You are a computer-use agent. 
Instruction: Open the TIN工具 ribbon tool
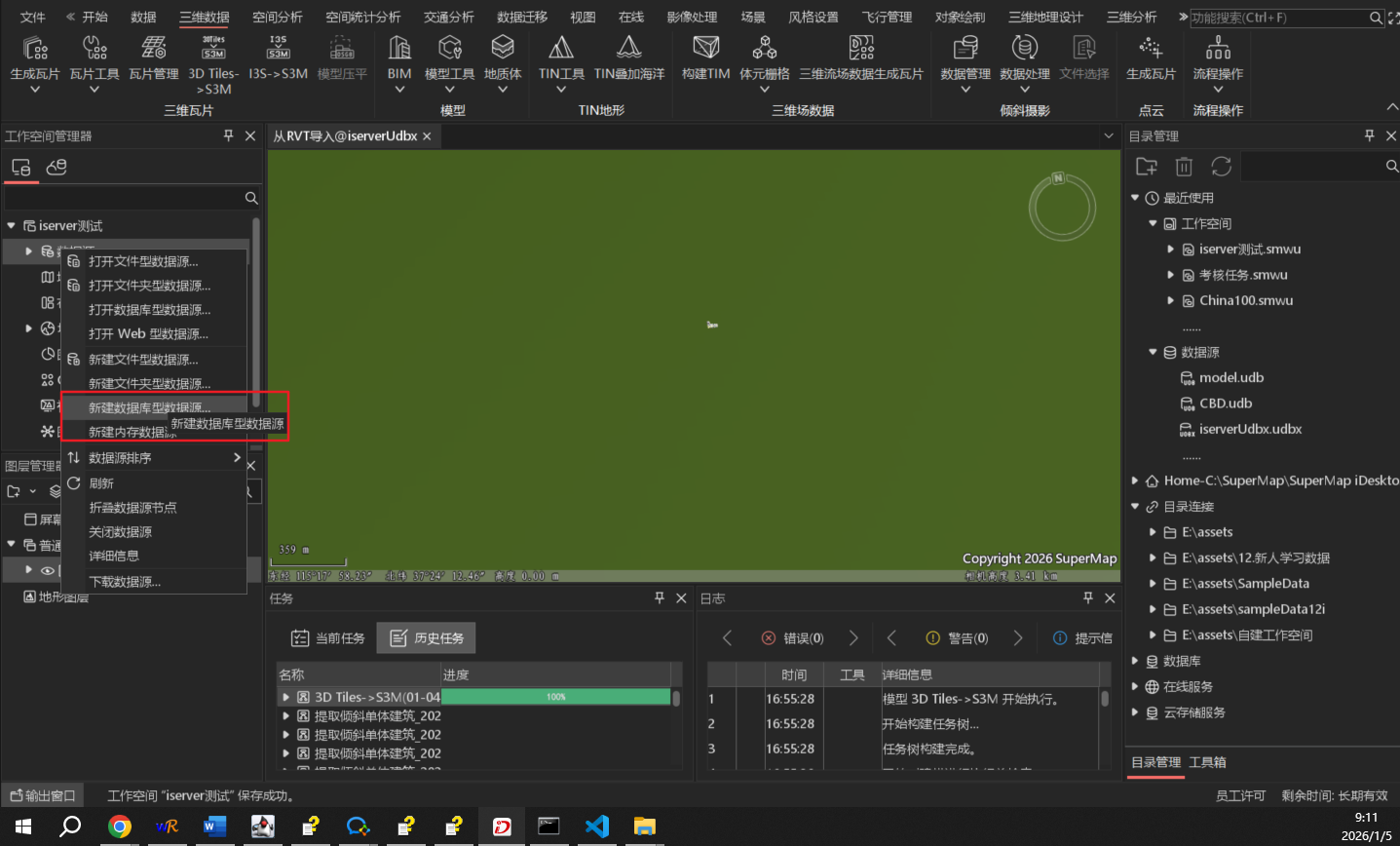coord(561,49)
